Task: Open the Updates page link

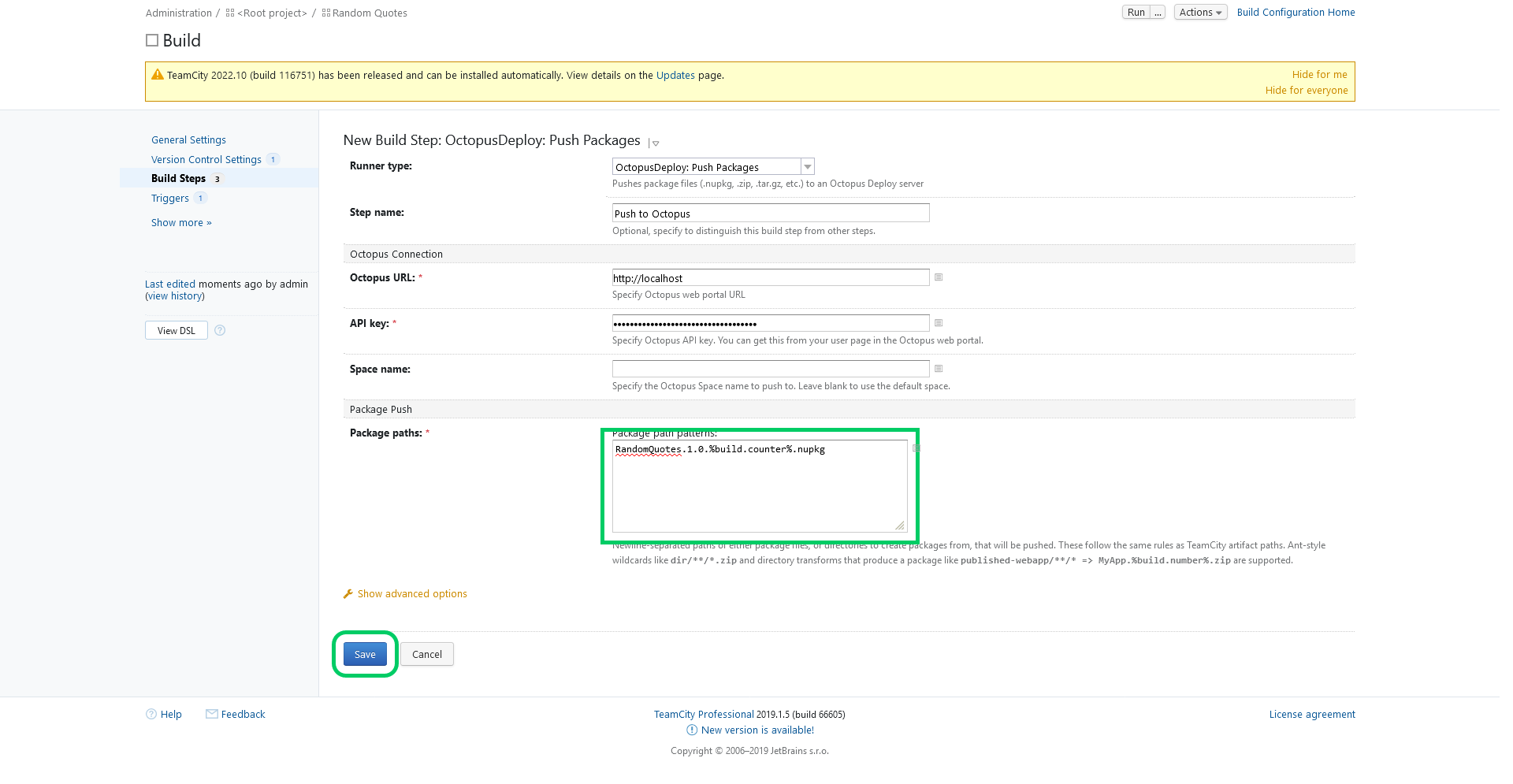Action: tap(675, 76)
